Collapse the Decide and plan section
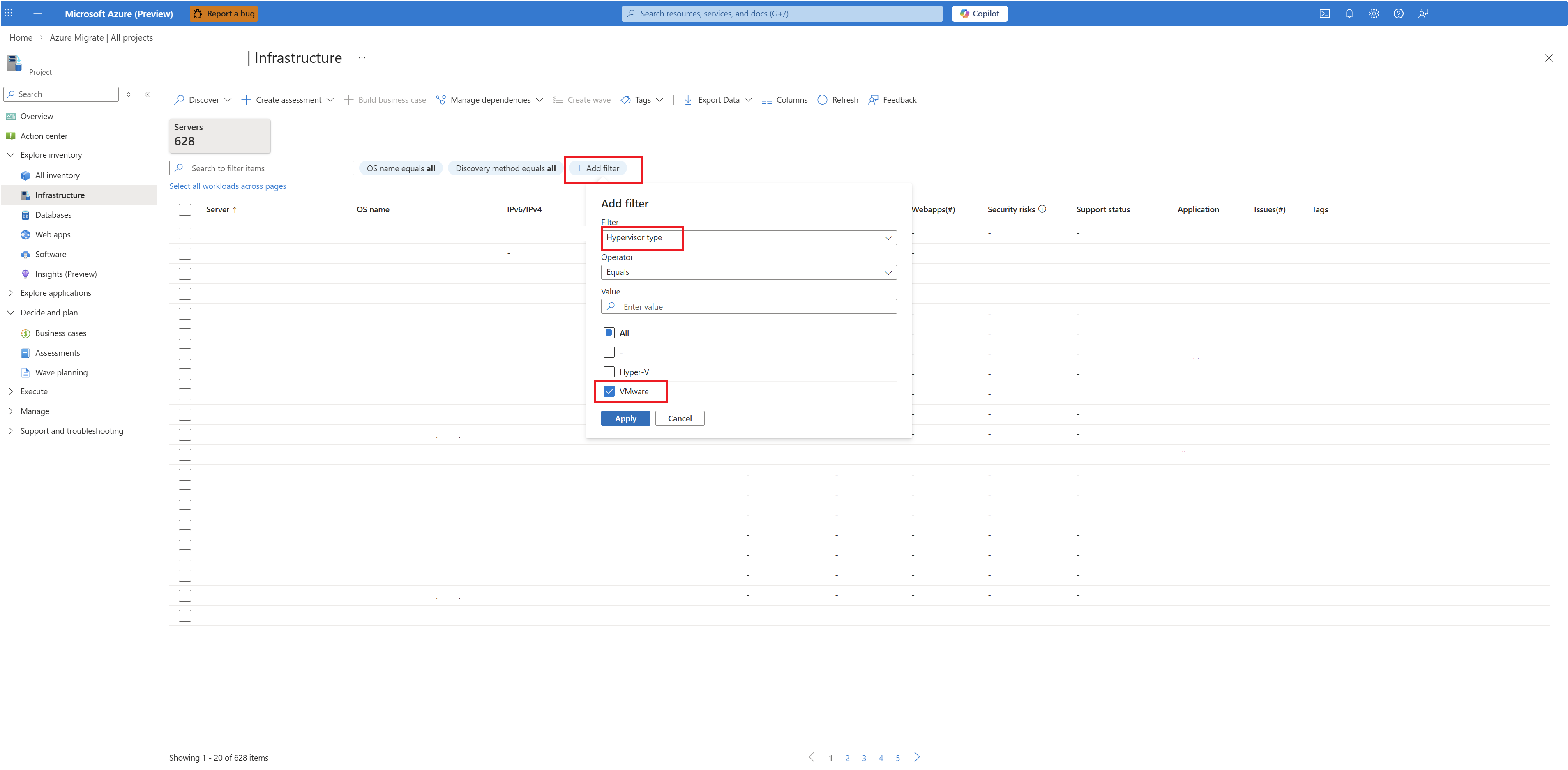The height and width of the screenshot is (770, 1568). point(11,312)
